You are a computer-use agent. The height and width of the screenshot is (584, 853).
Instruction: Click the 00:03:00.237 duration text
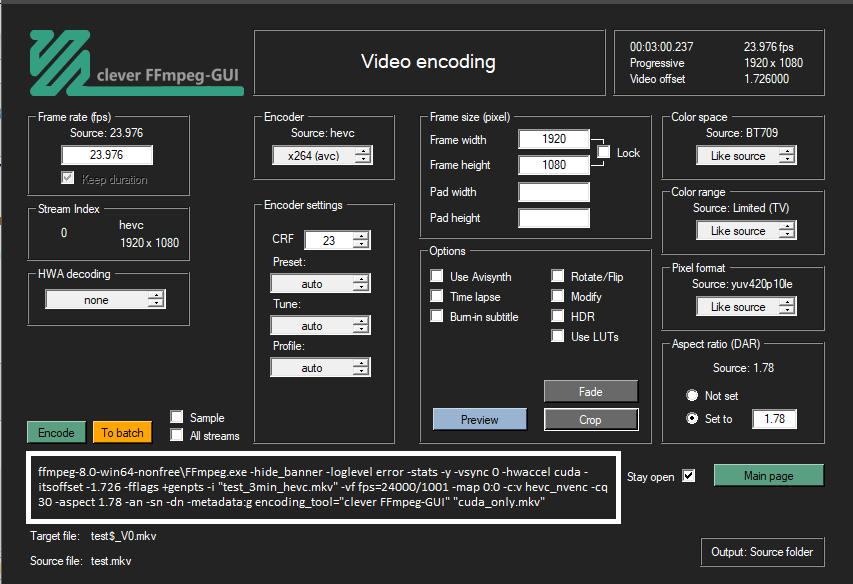[x=662, y=47]
